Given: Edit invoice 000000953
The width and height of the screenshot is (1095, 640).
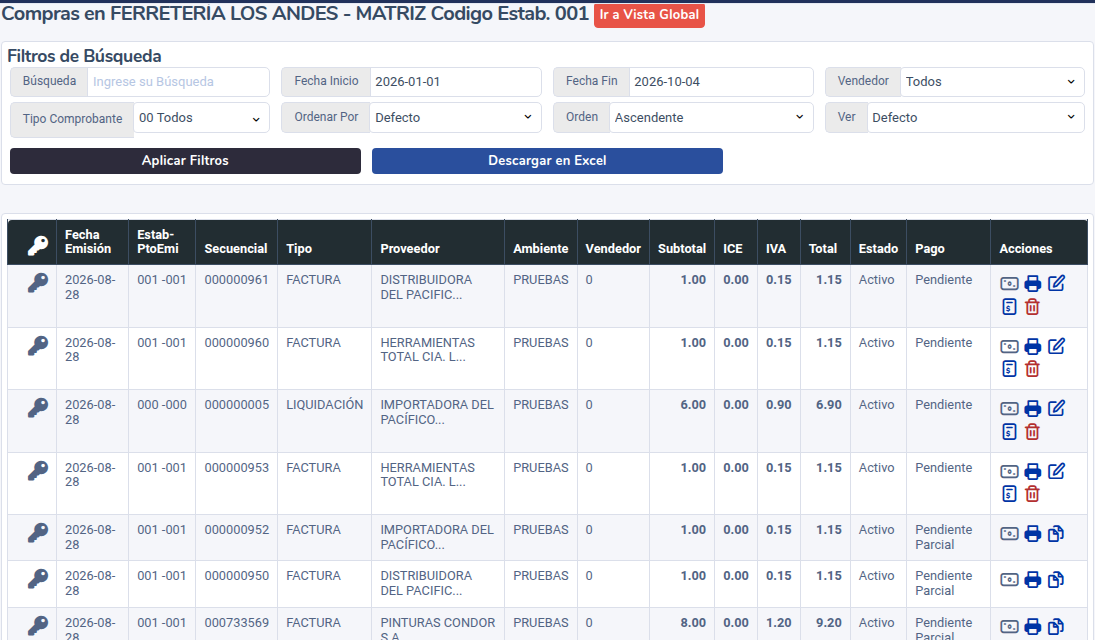Looking at the screenshot, I should pos(1057,471).
